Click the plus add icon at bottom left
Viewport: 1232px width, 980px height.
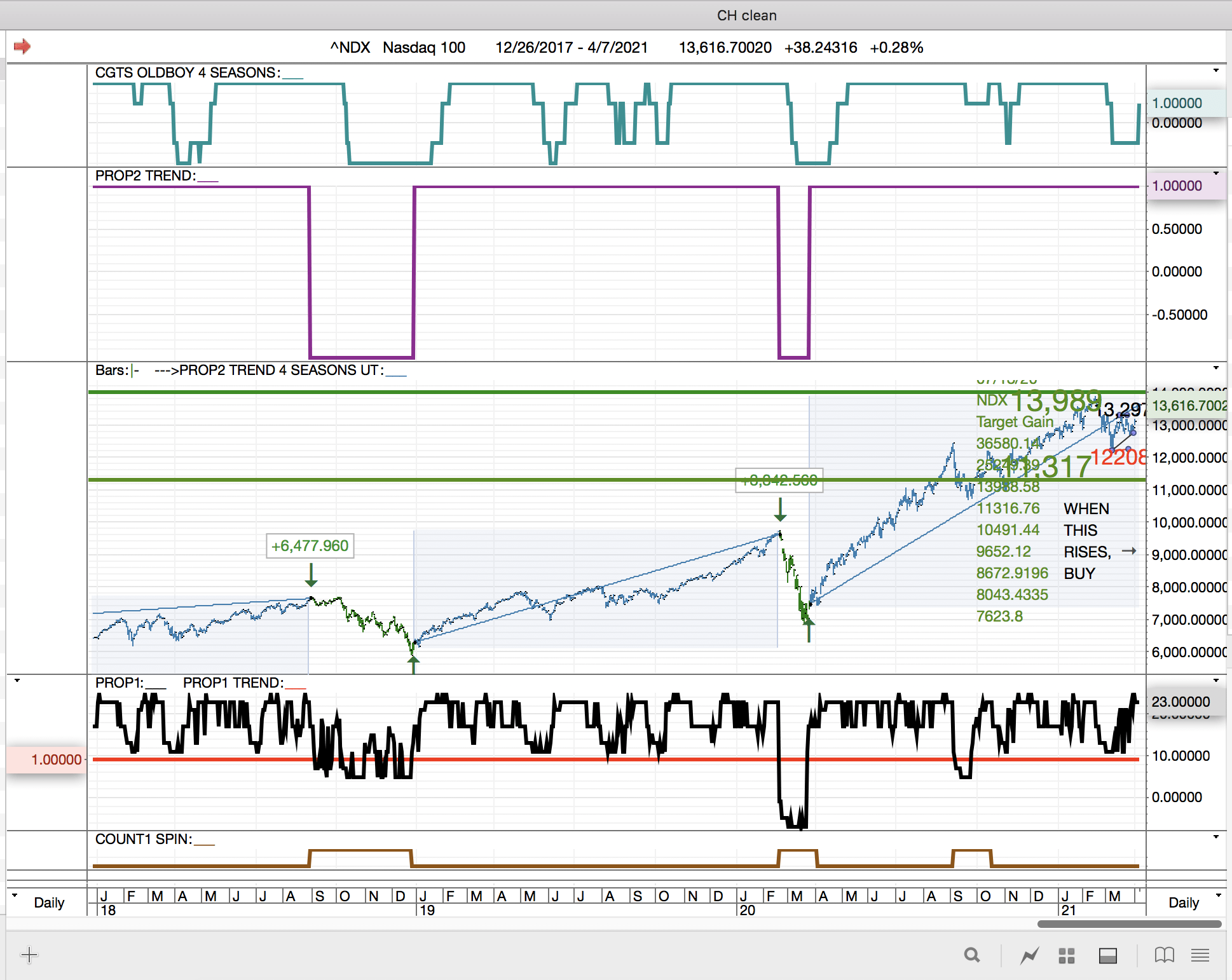coord(29,955)
